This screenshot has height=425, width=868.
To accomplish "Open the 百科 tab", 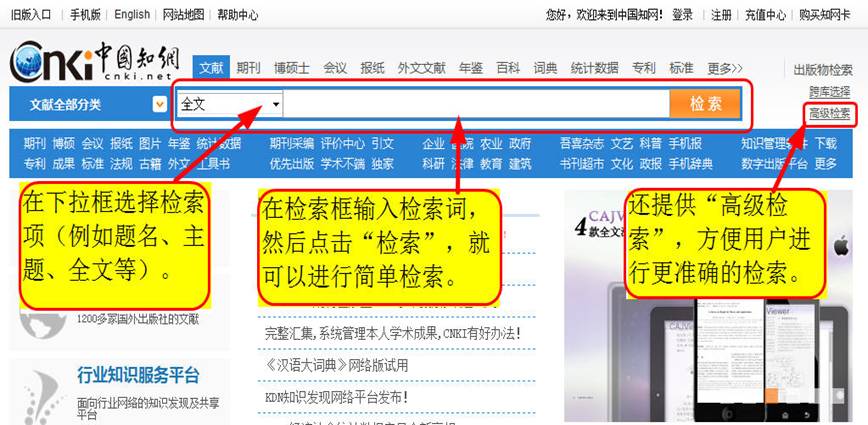I will coord(508,68).
